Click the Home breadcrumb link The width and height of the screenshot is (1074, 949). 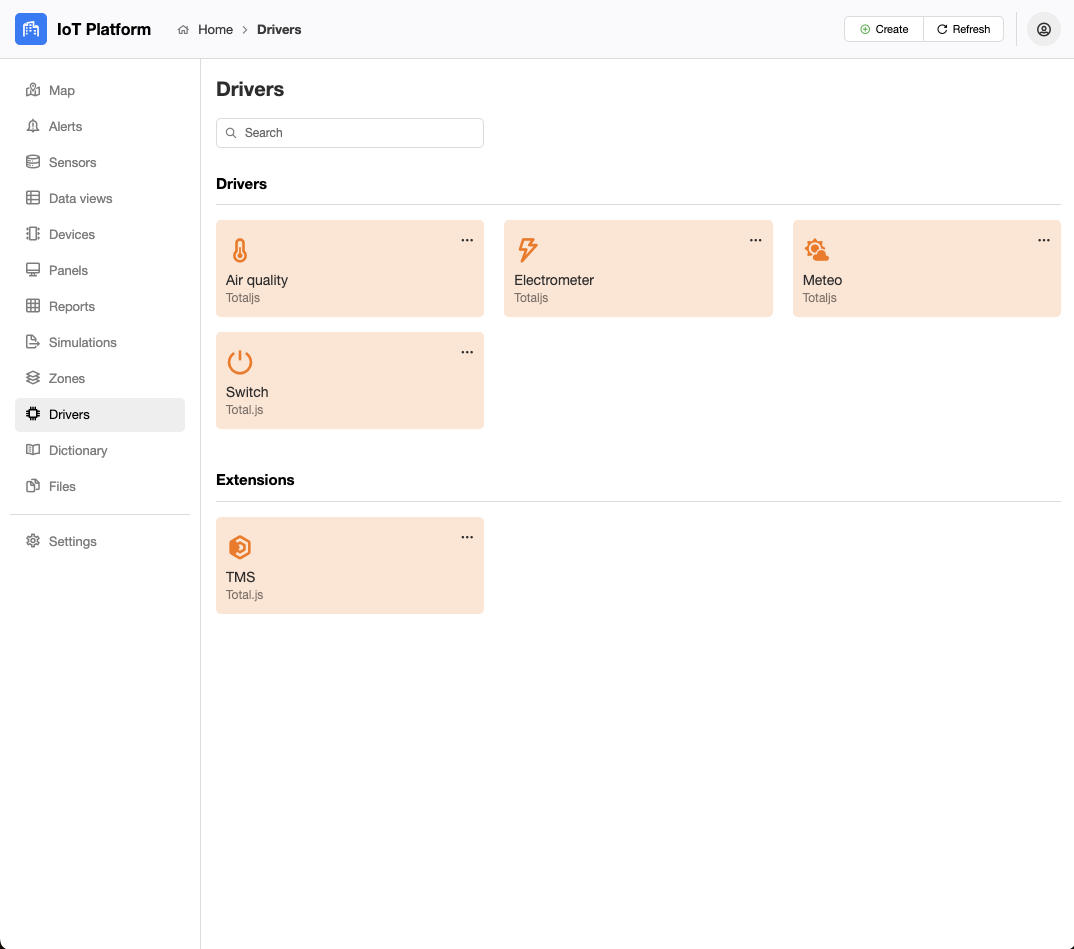pos(215,30)
